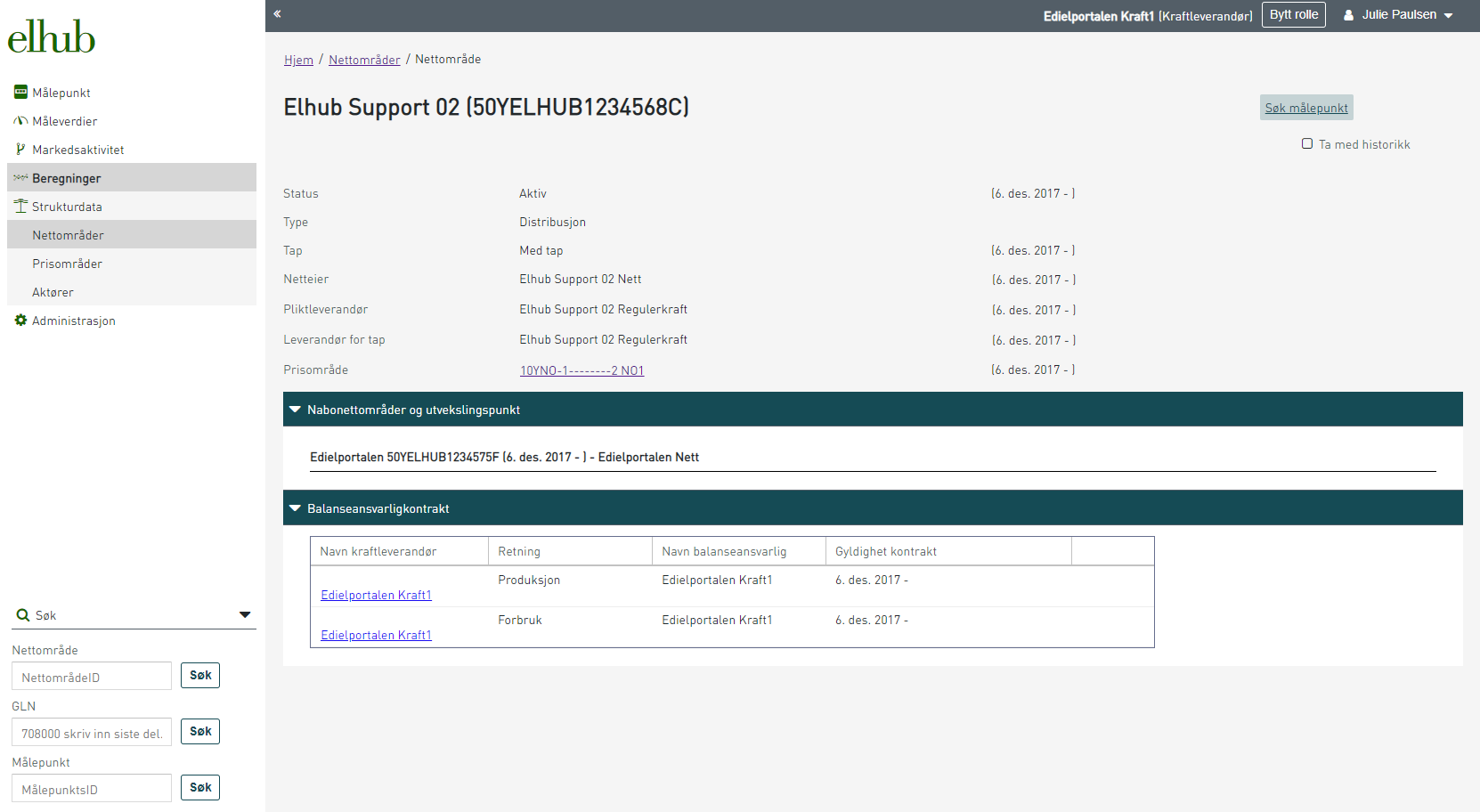
Task: Focus the GLN input field
Action: pos(92,732)
